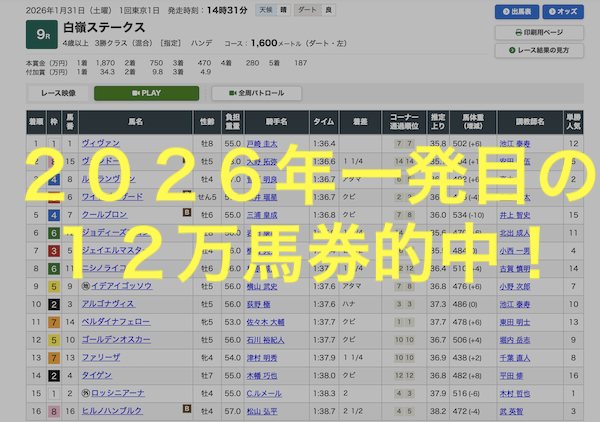
Task: Open jockey link 津村 明秀
Action: (262, 358)
